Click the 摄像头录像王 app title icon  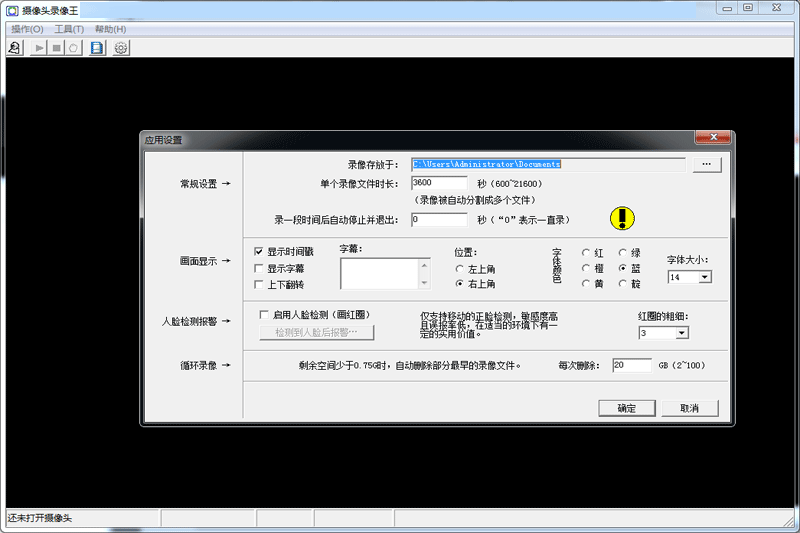(x=11, y=10)
